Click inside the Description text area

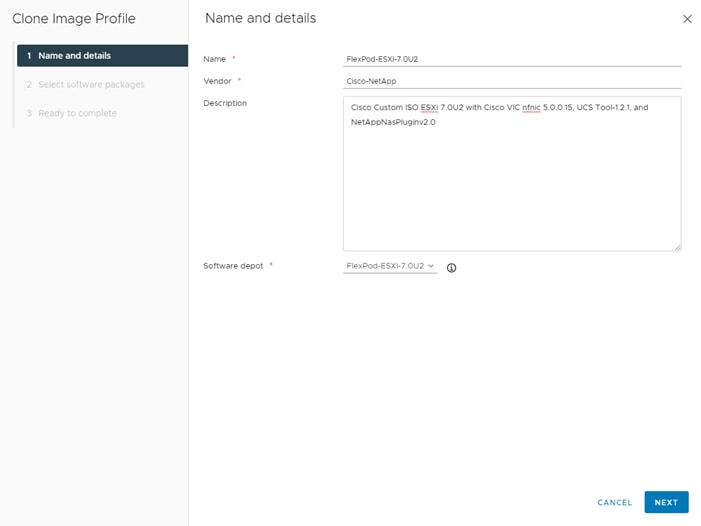tap(512, 173)
